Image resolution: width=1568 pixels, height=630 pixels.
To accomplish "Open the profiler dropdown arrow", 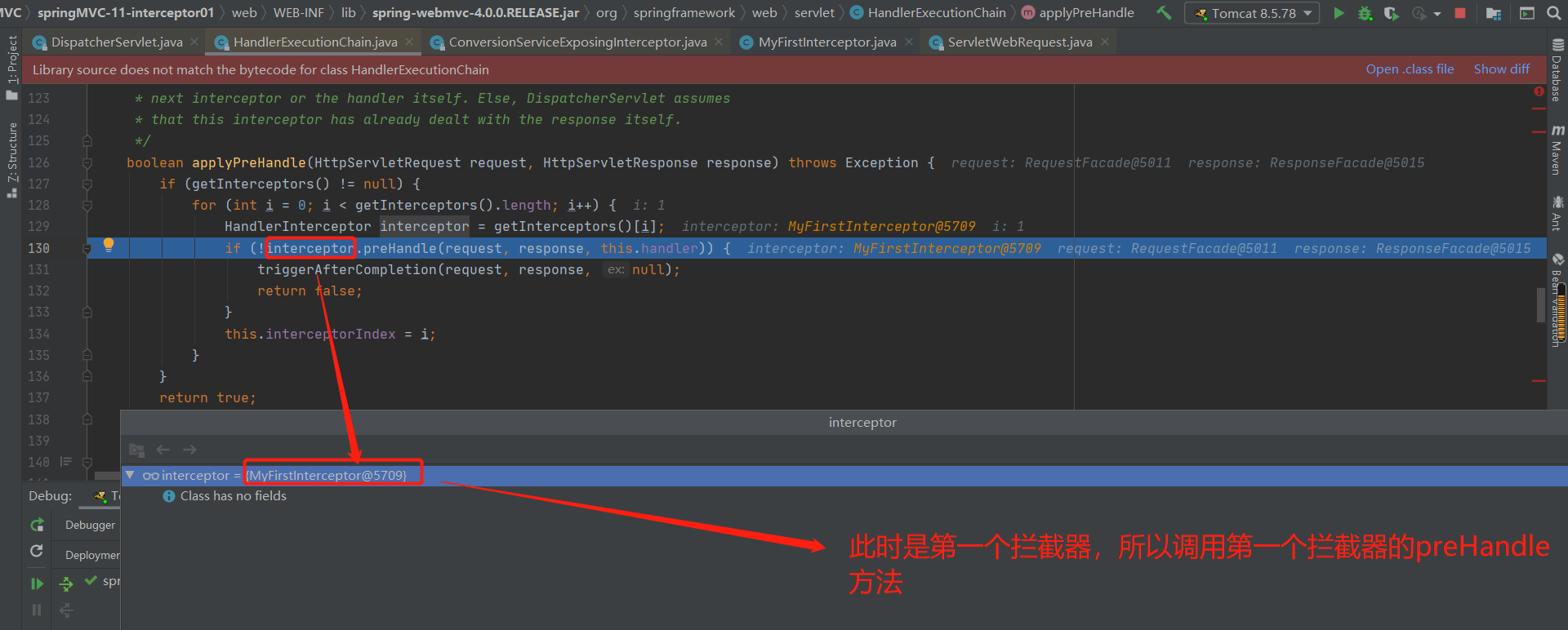I will pyautogui.click(x=1437, y=14).
